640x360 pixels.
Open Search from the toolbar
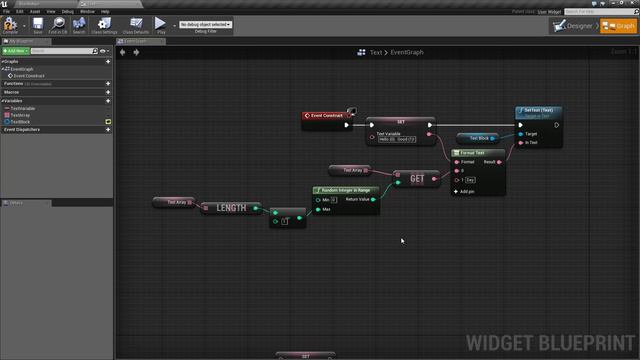point(79,25)
